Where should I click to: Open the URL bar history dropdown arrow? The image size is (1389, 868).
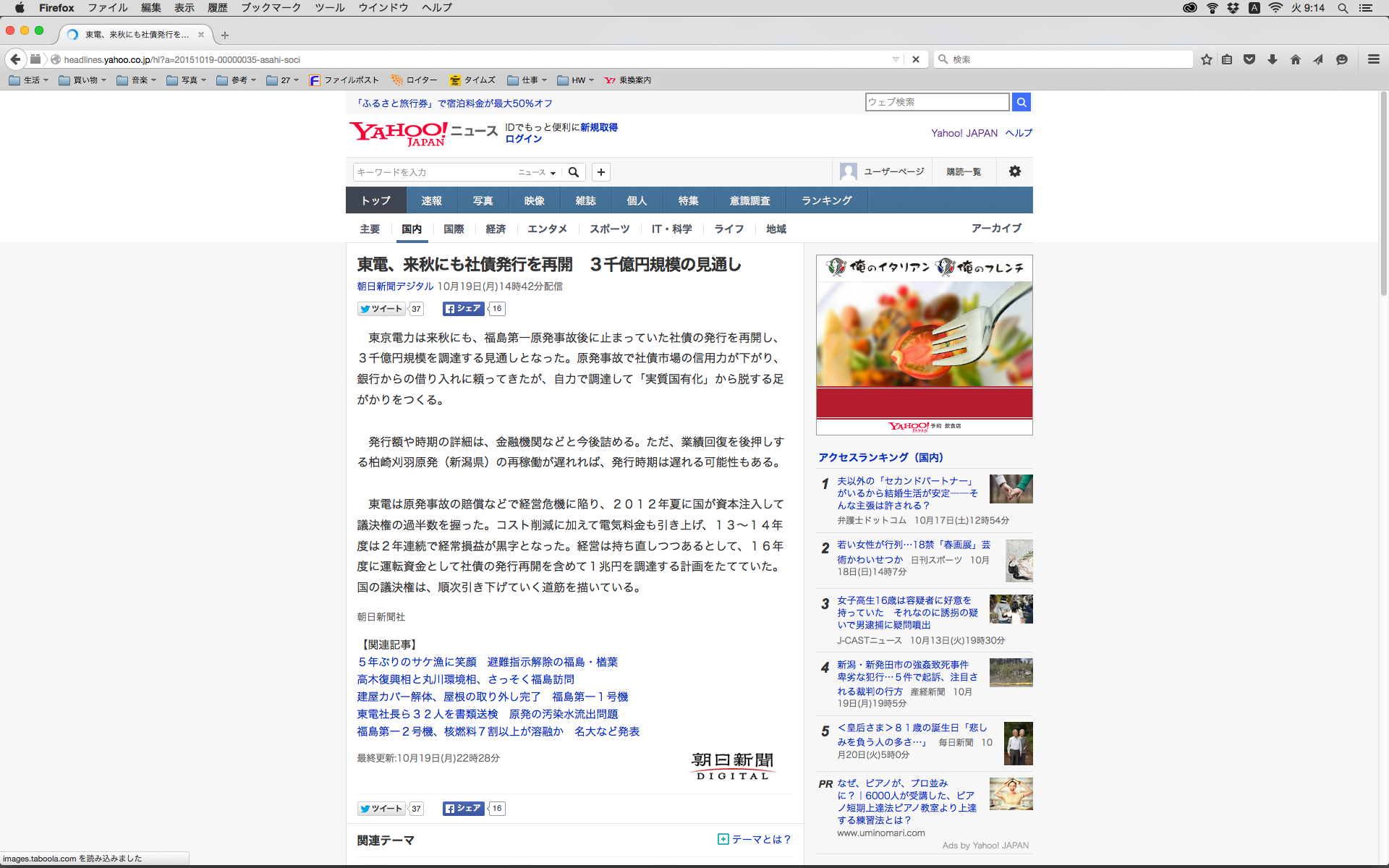(x=896, y=59)
